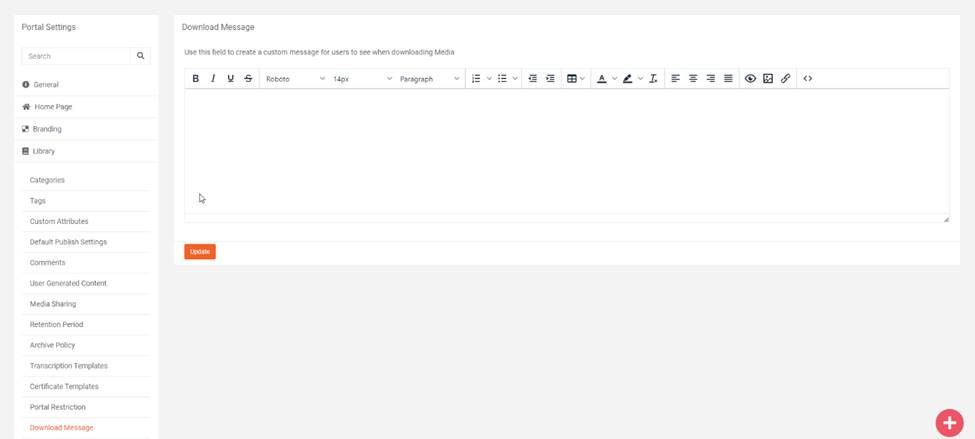Insert an image using image icon
975x439 pixels.
768,79
